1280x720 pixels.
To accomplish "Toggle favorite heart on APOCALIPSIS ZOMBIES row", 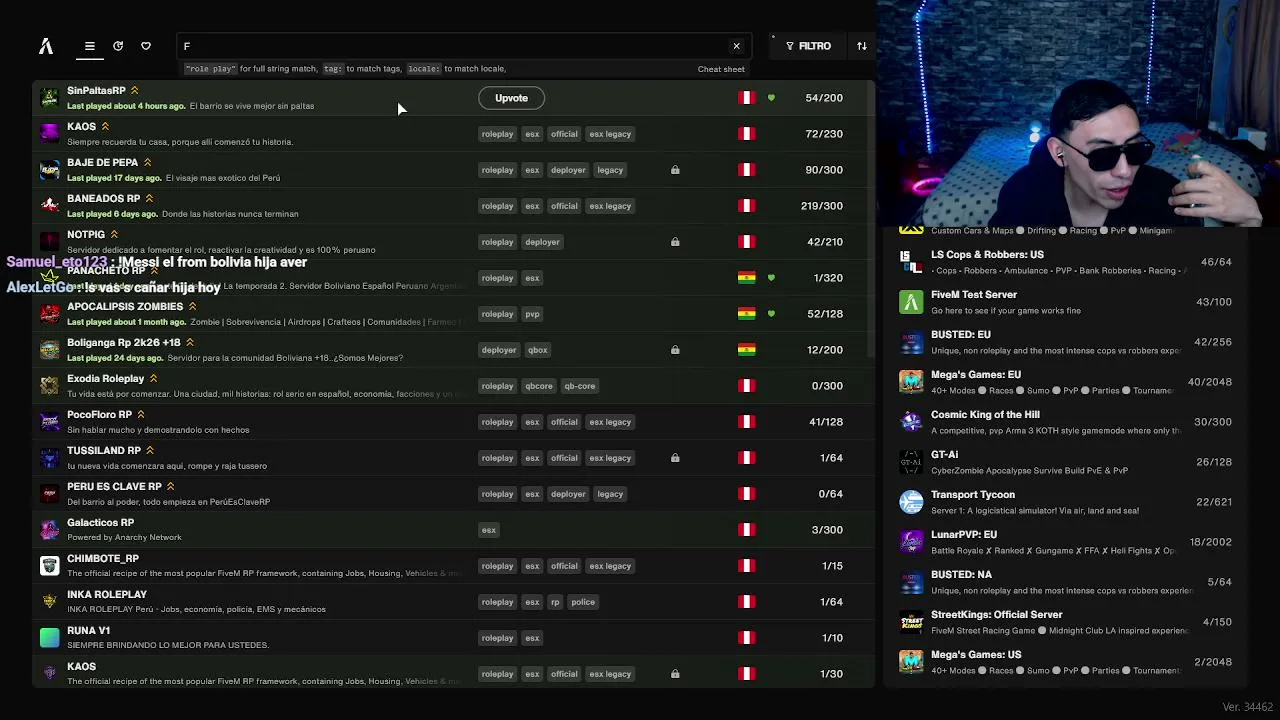I will coord(771,314).
